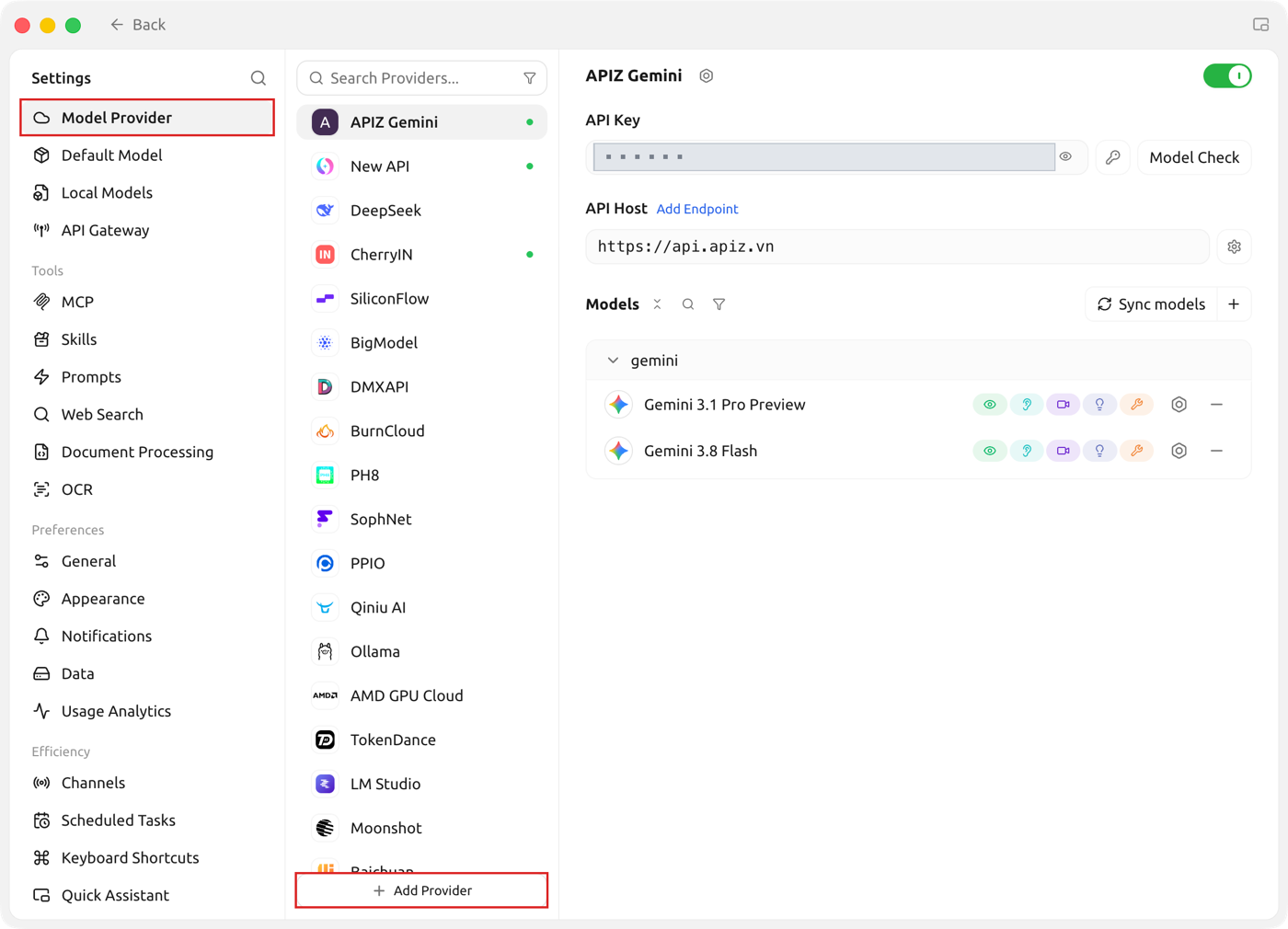This screenshot has width=1288, height=929.
Task: Open API host settings gear icon
Action: (1235, 247)
